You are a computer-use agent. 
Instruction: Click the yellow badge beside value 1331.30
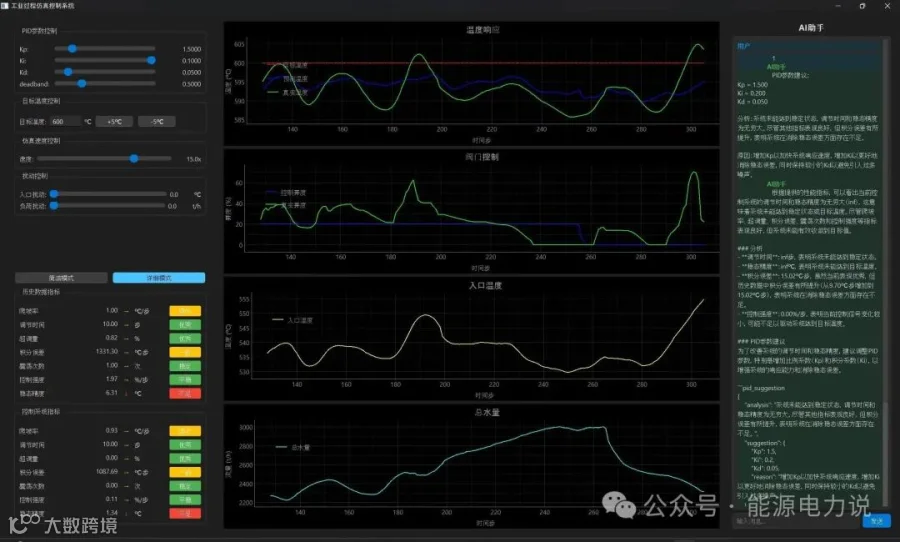[185, 352]
